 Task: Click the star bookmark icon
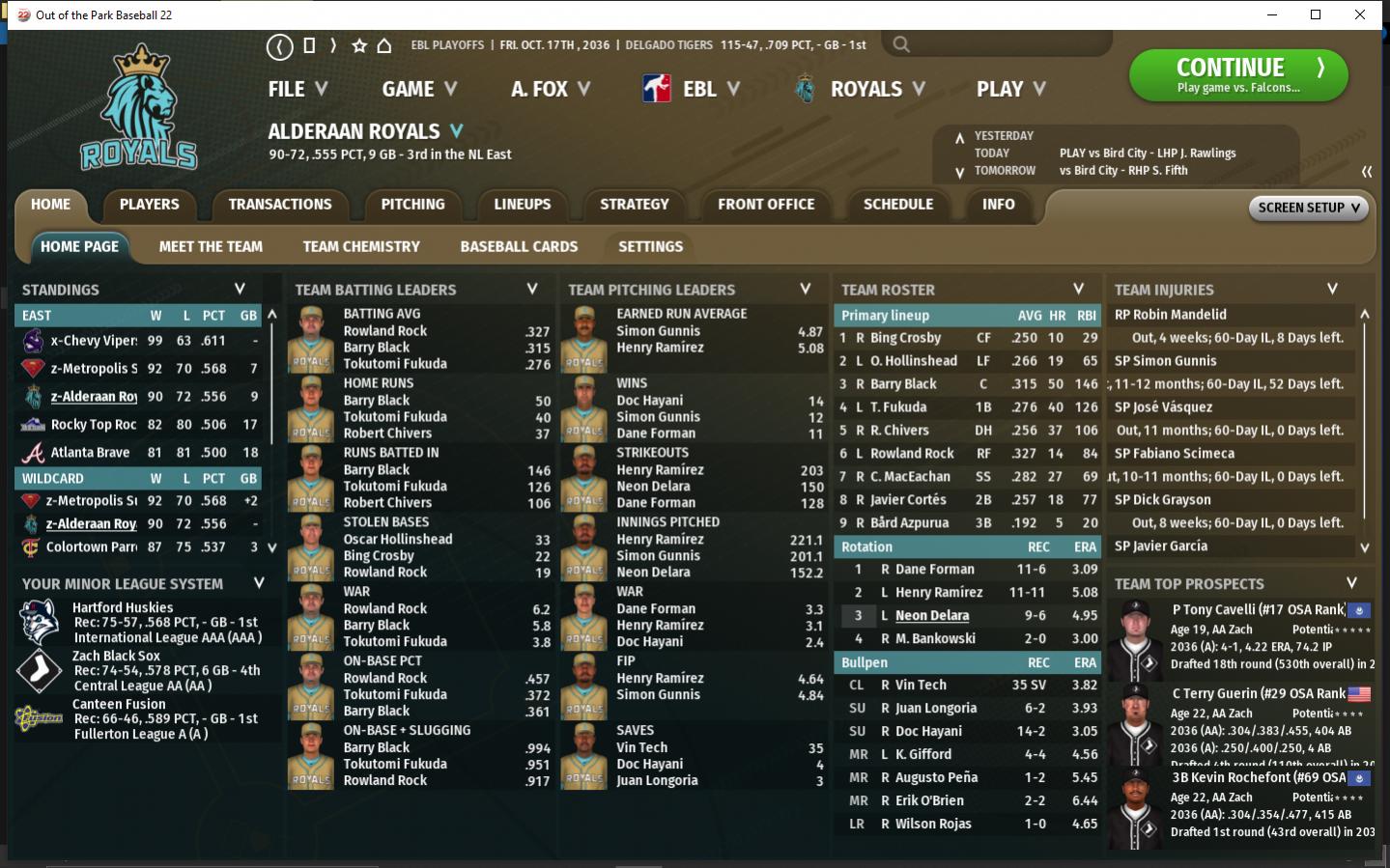click(x=359, y=45)
